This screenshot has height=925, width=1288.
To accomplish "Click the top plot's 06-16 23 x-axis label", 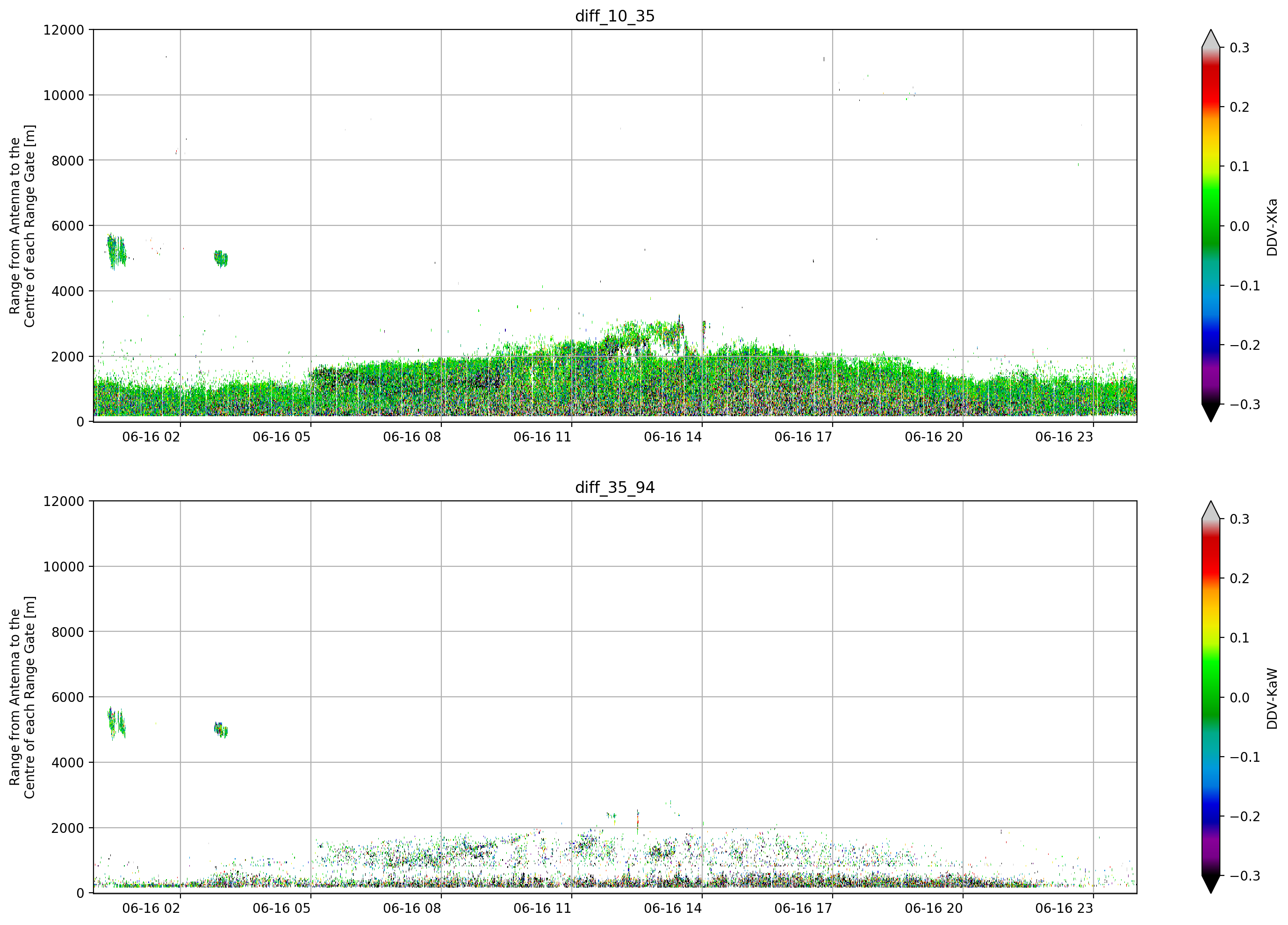I will (x=1064, y=437).
